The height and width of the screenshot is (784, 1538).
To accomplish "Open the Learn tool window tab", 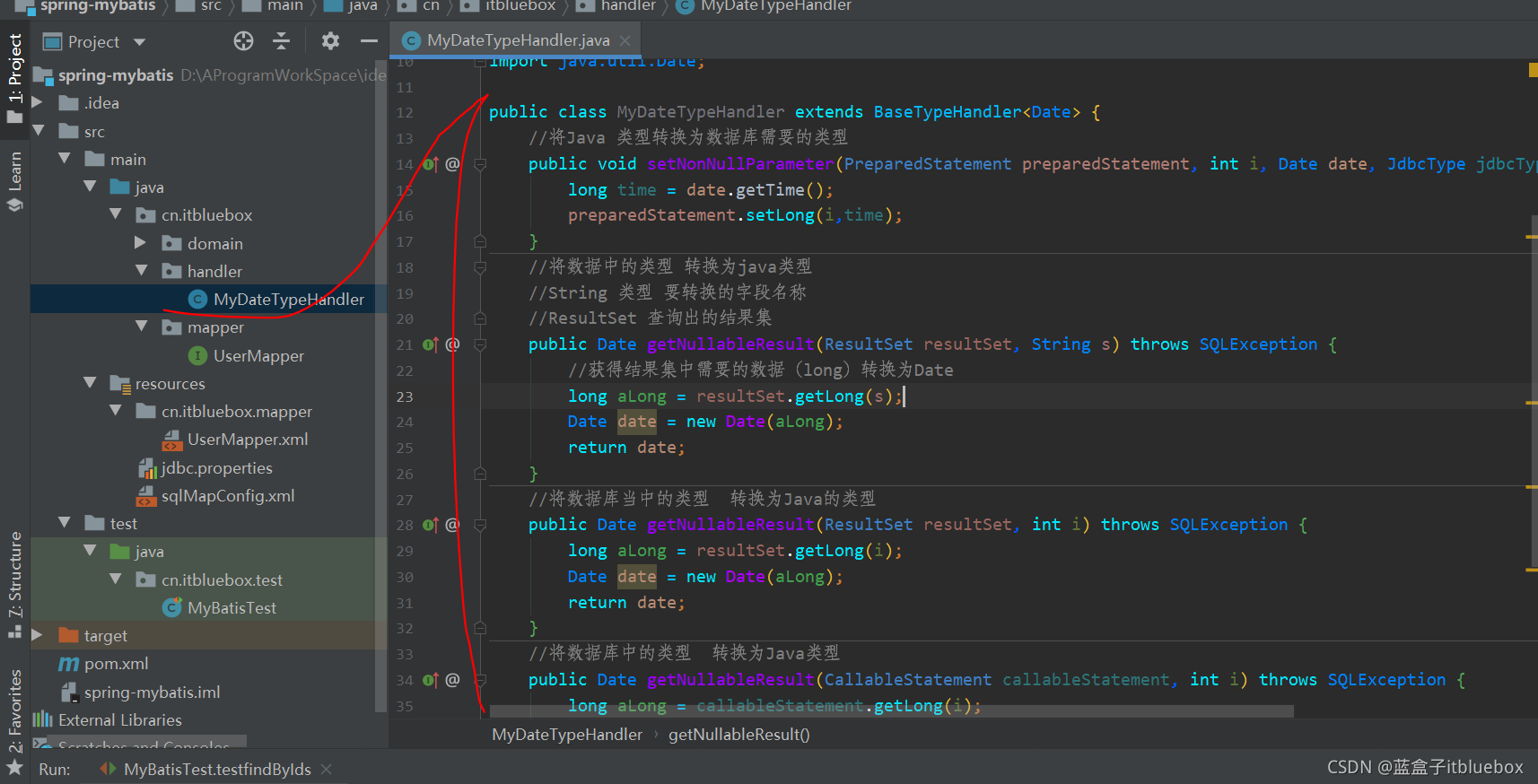I will point(14,182).
